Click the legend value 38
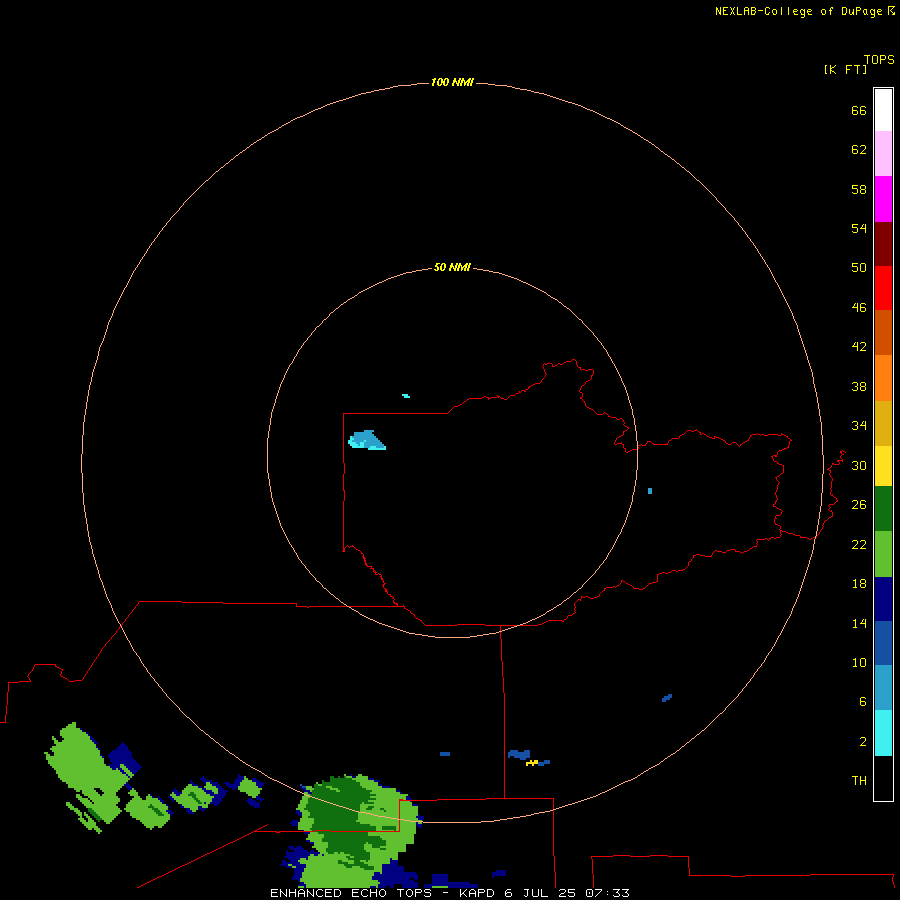900x900 pixels. (859, 386)
